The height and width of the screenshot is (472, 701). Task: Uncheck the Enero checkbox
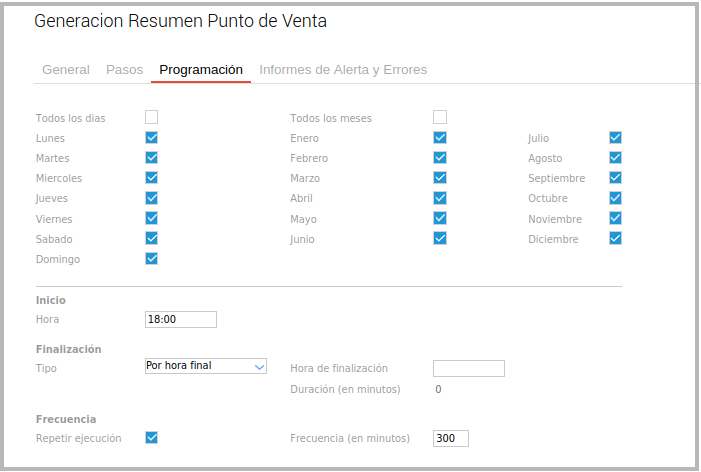click(440, 138)
